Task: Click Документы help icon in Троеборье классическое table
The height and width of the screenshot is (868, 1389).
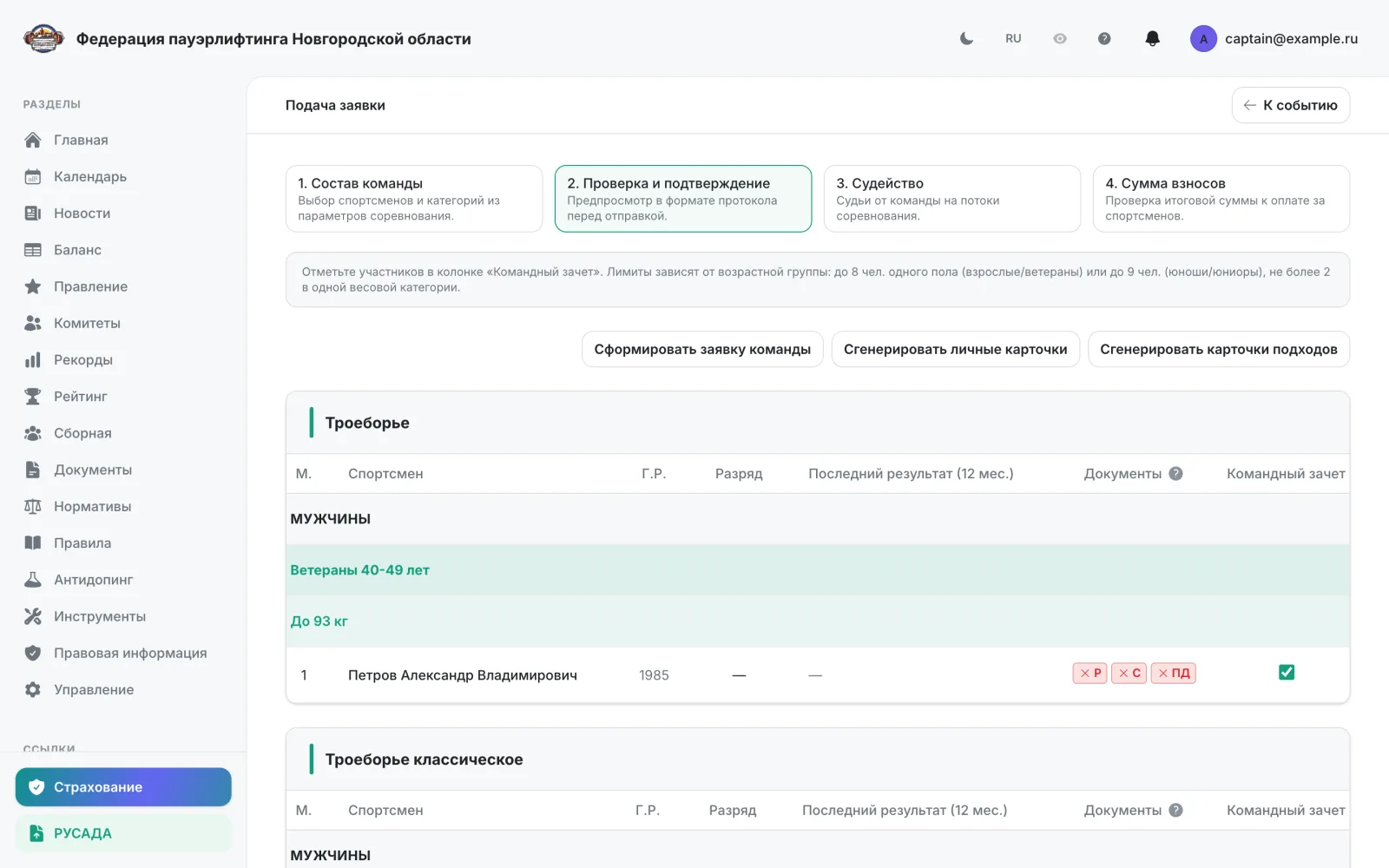Action: [1175, 810]
